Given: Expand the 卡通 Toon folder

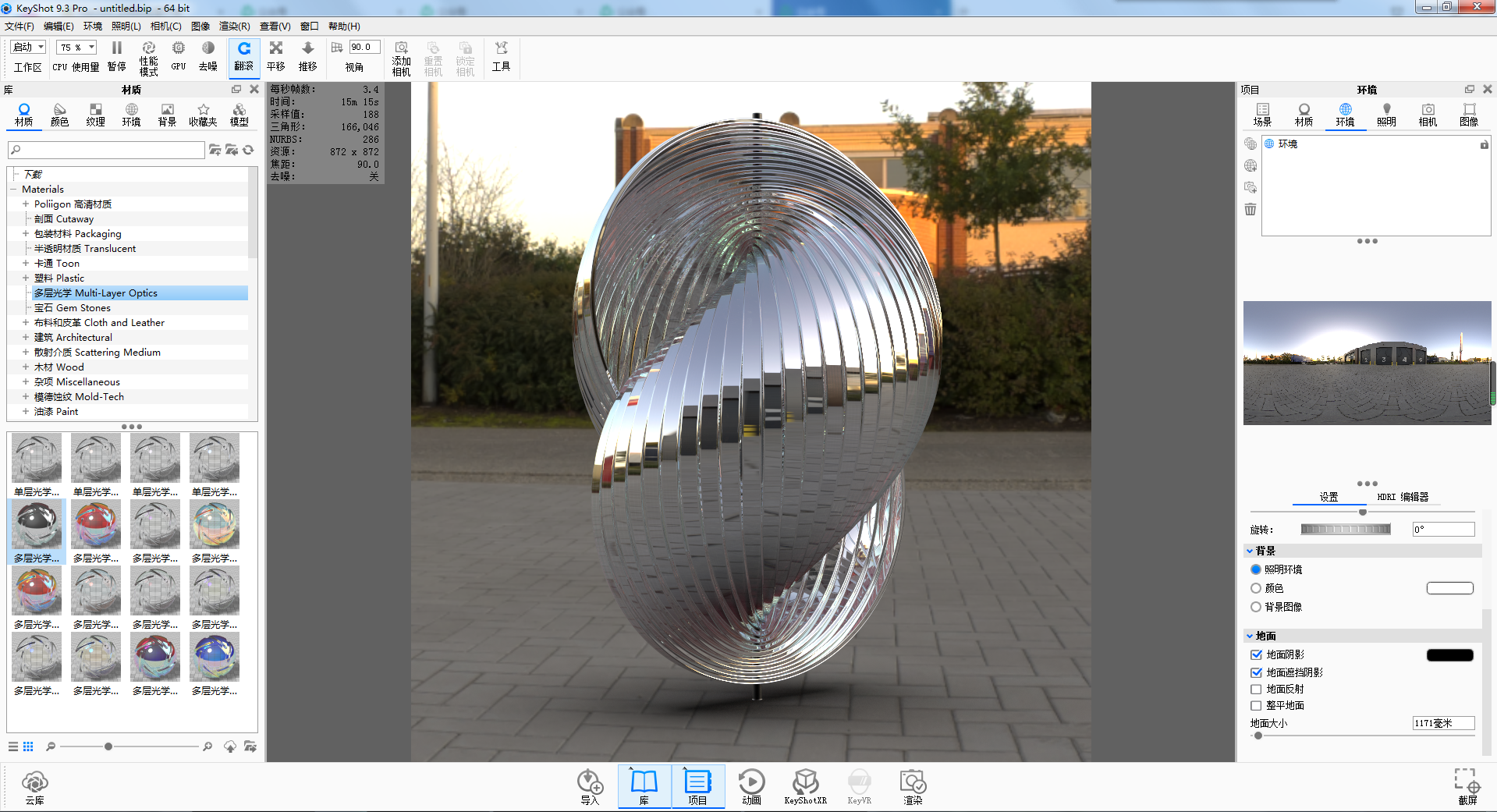Looking at the screenshot, I should click(x=26, y=264).
